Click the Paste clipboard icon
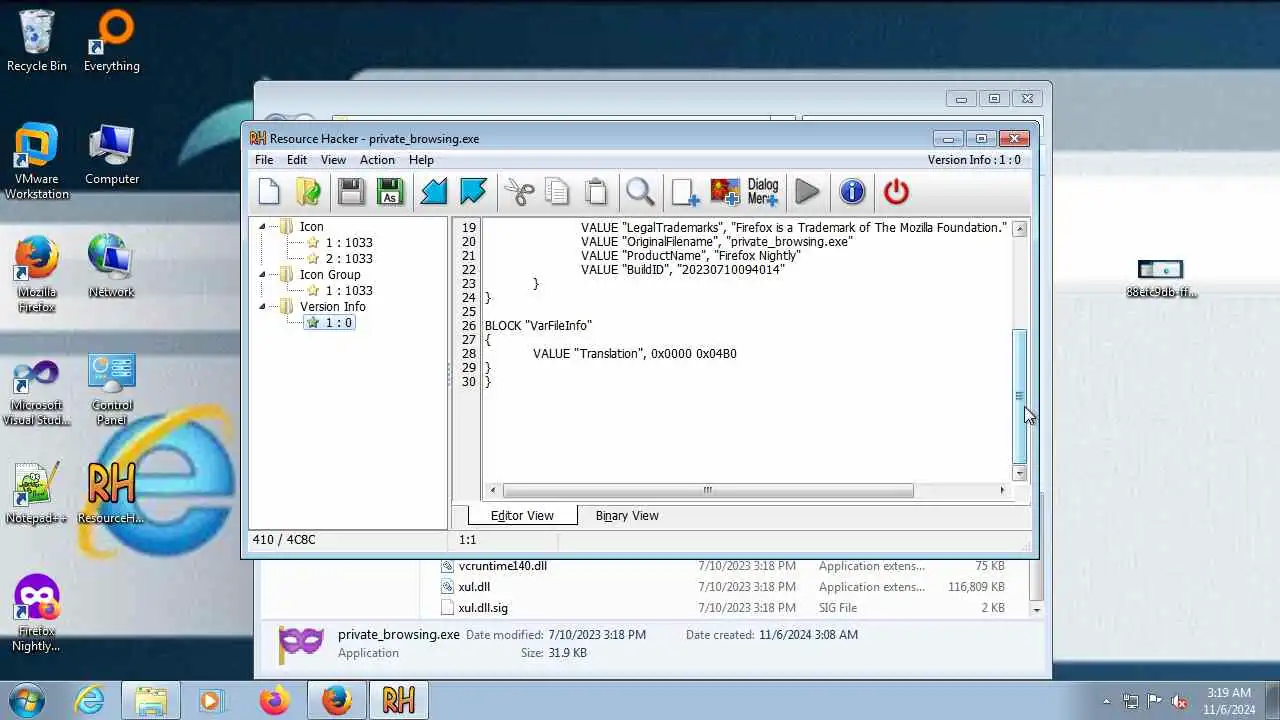The height and width of the screenshot is (720, 1280). coord(595,191)
